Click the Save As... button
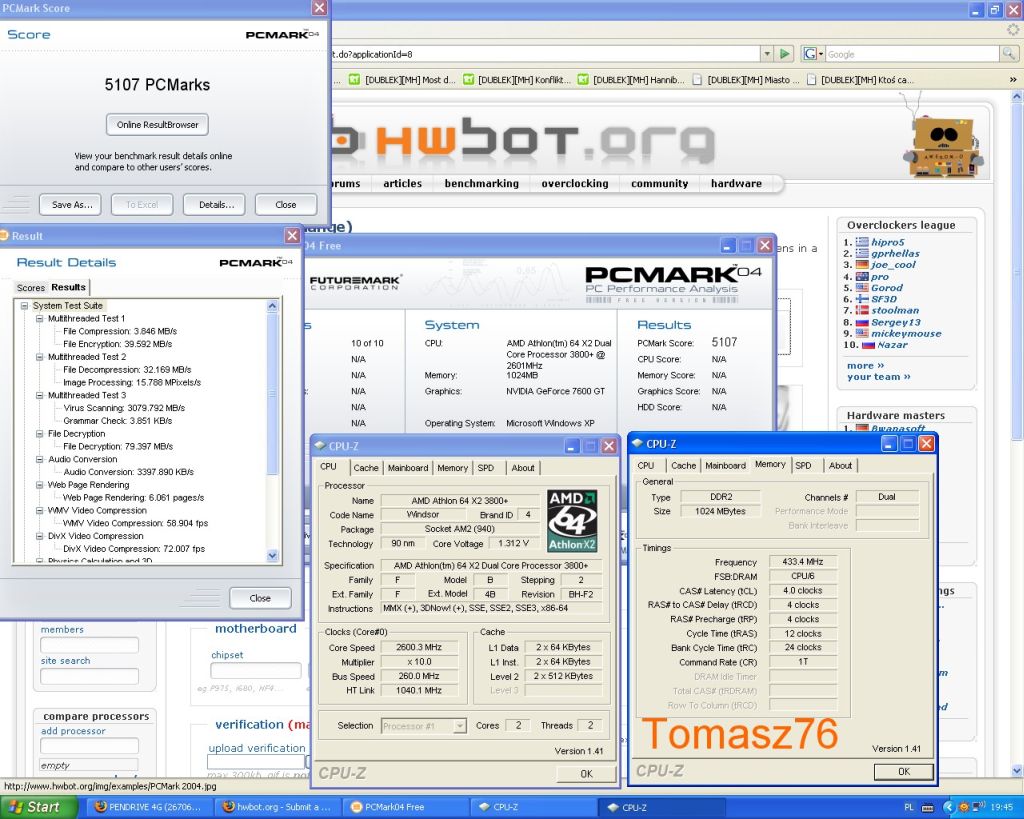The height and width of the screenshot is (819, 1024). click(x=72, y=204)
